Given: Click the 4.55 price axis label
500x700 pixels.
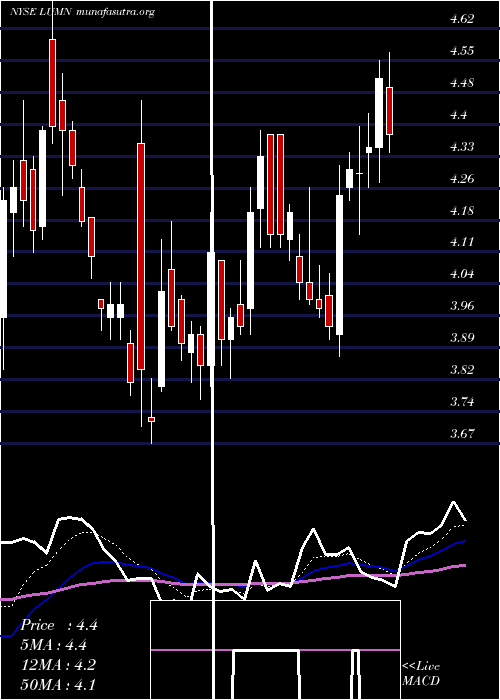Looking at the screenshot, I should pos(461,51).
